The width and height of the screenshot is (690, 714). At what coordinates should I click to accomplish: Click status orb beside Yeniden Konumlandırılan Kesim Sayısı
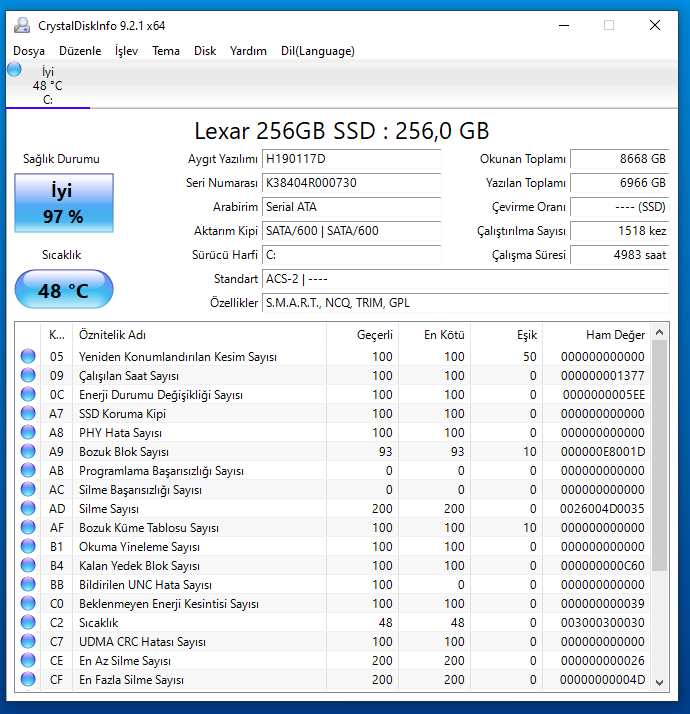[28, 357]
